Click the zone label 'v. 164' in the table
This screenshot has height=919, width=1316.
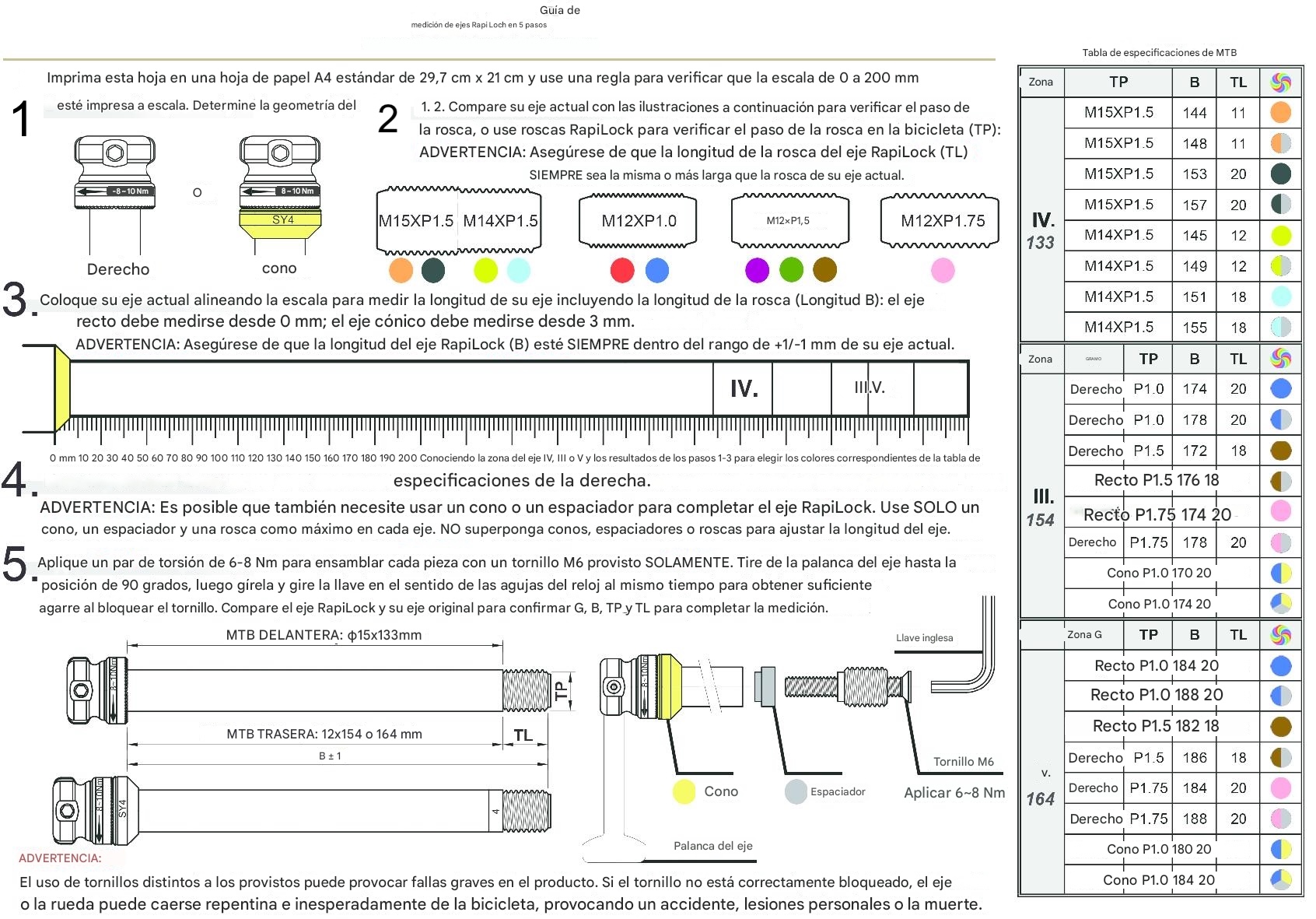(1041, 787)
